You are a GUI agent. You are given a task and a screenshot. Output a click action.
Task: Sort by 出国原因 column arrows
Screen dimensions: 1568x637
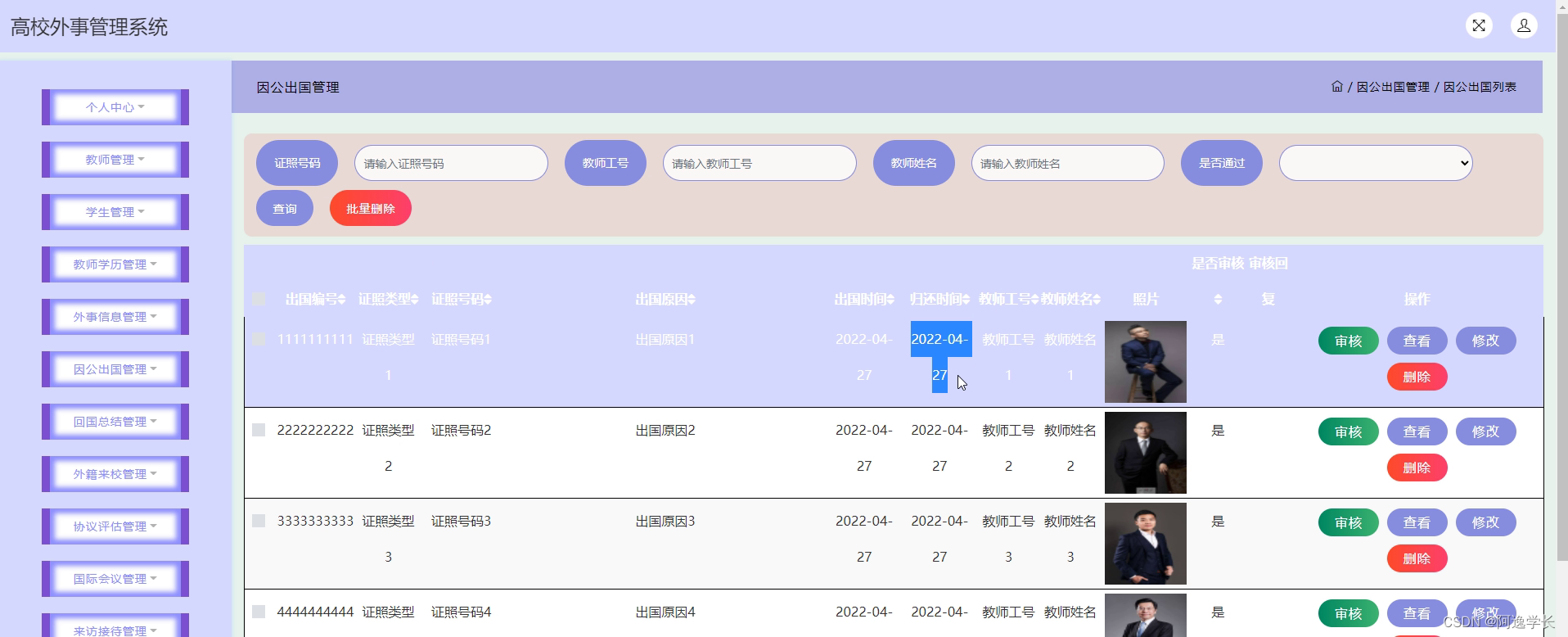(x=692, y=300)
